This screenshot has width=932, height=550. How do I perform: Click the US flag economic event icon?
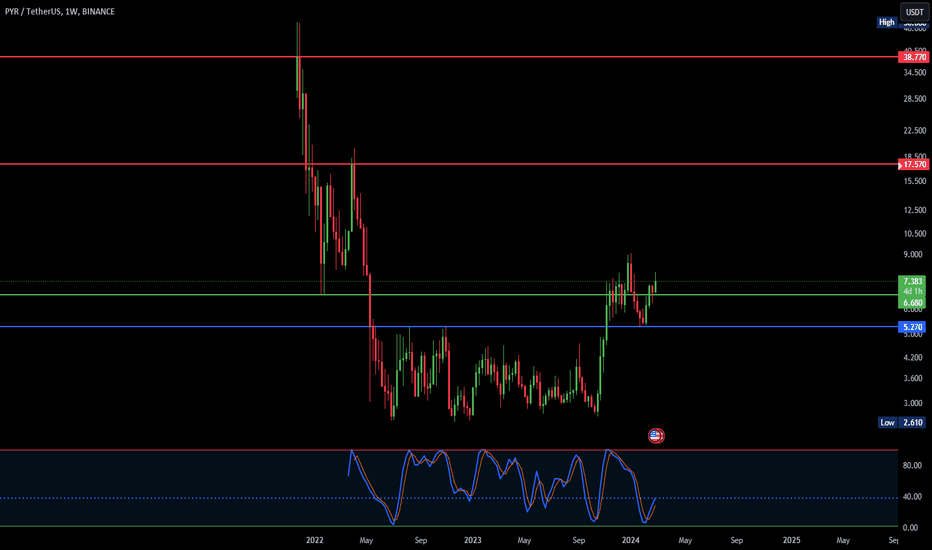click(656, 436)
